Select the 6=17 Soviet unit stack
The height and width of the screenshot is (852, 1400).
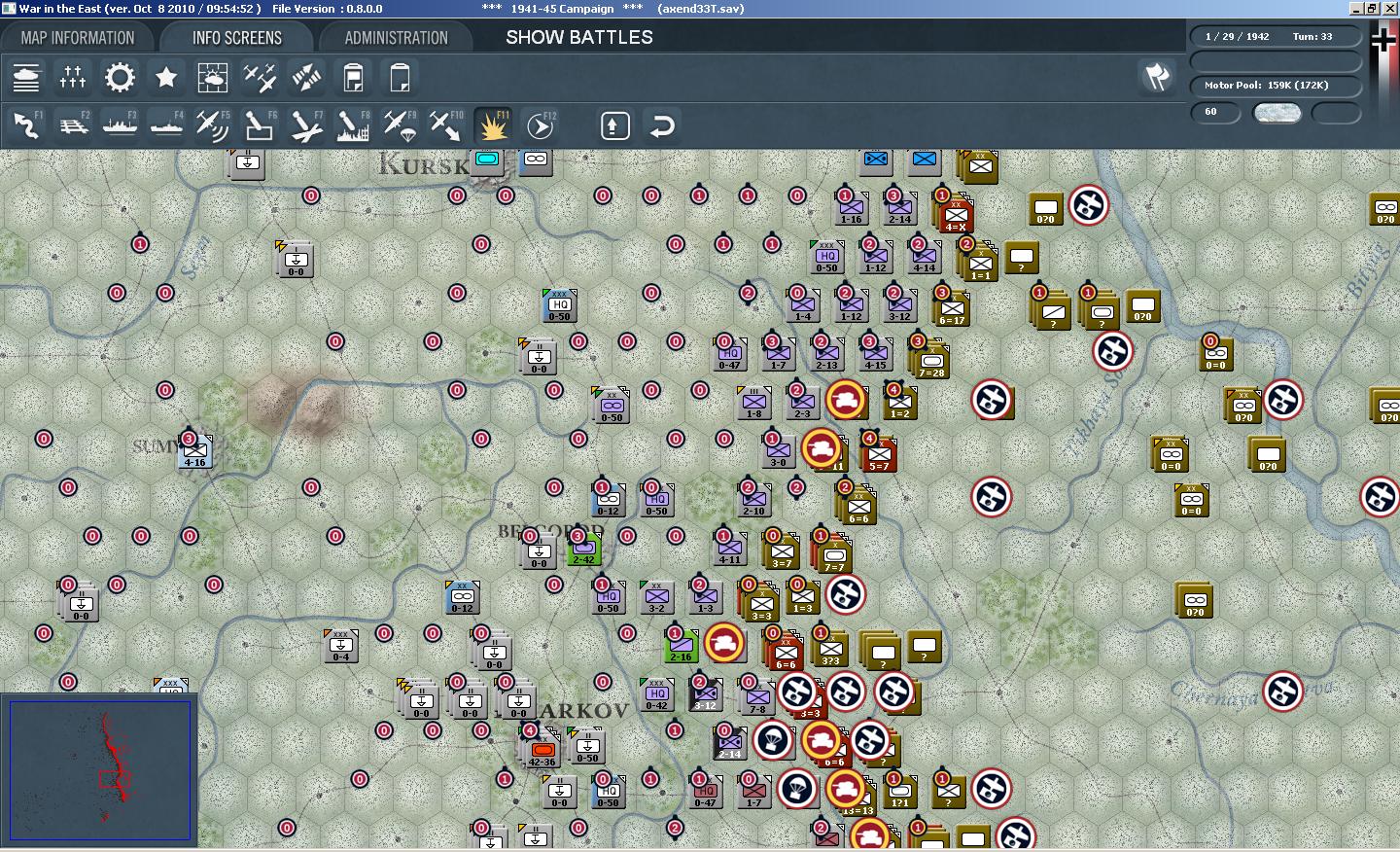[x=953, y=308]
